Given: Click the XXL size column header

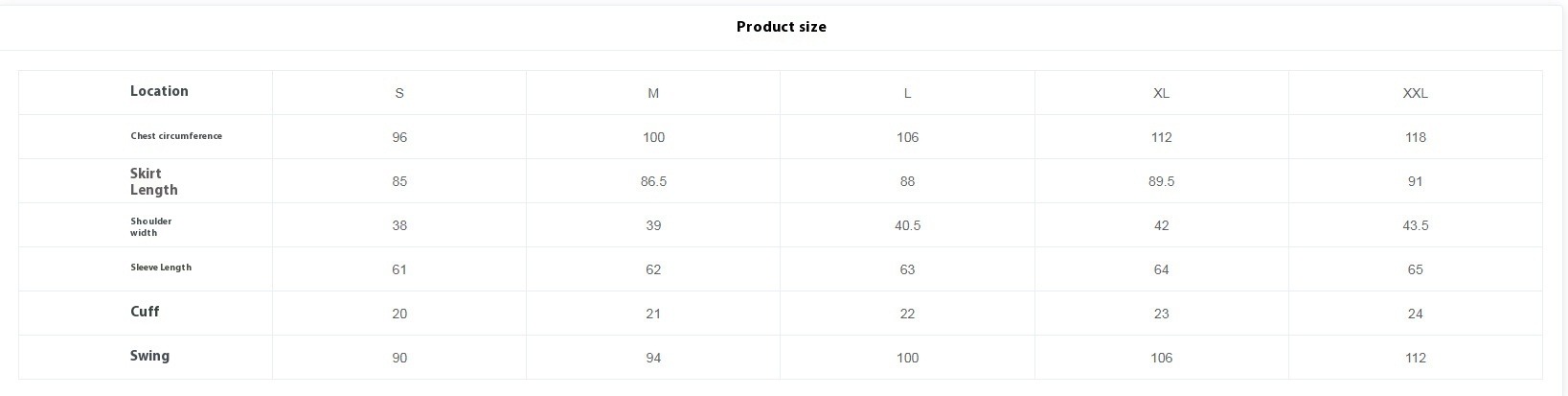Looking at the screenshot, I should 1415,93.
